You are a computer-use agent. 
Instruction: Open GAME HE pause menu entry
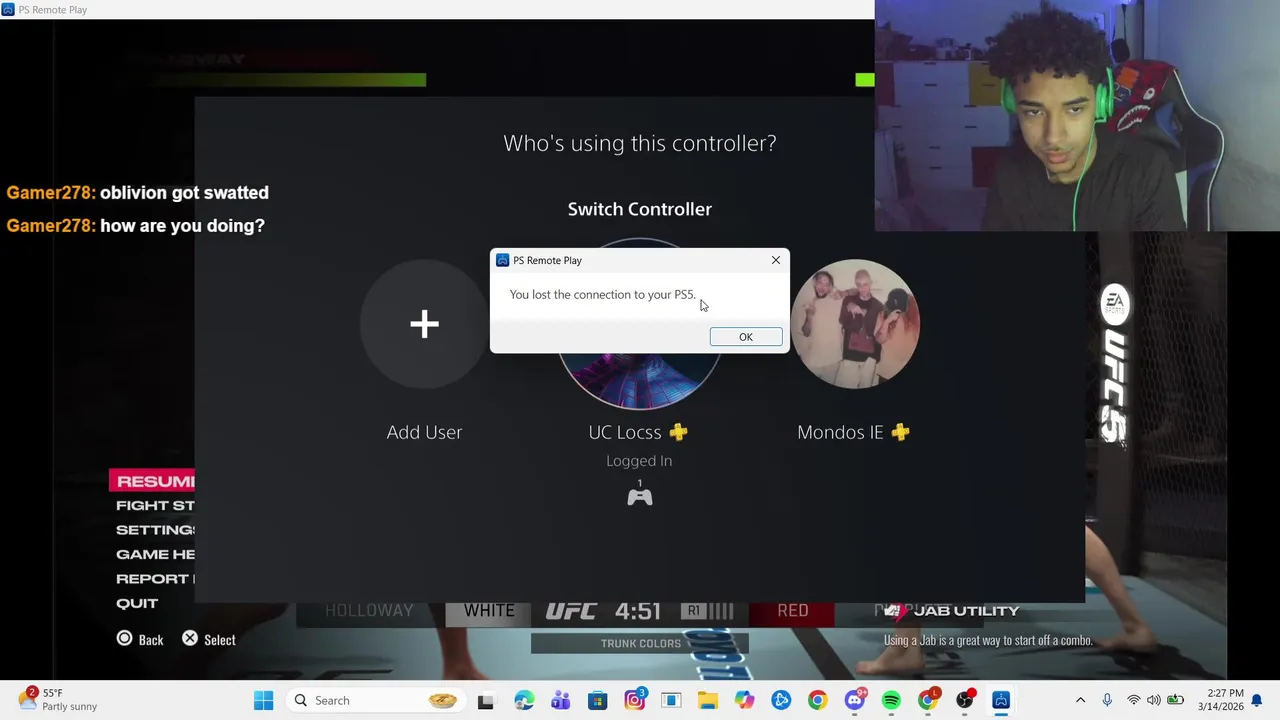[x=155, y=554]
